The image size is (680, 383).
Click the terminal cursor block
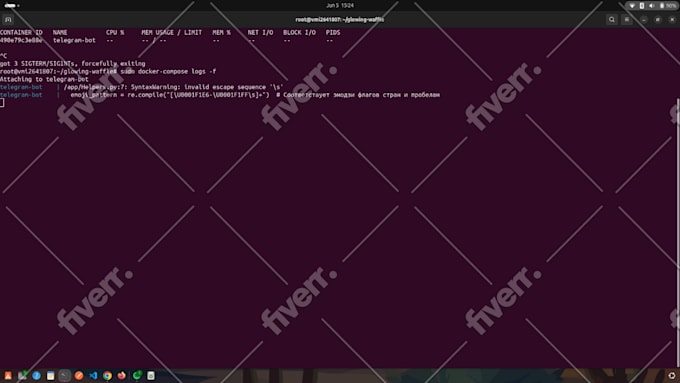click(x=2, y=103)
